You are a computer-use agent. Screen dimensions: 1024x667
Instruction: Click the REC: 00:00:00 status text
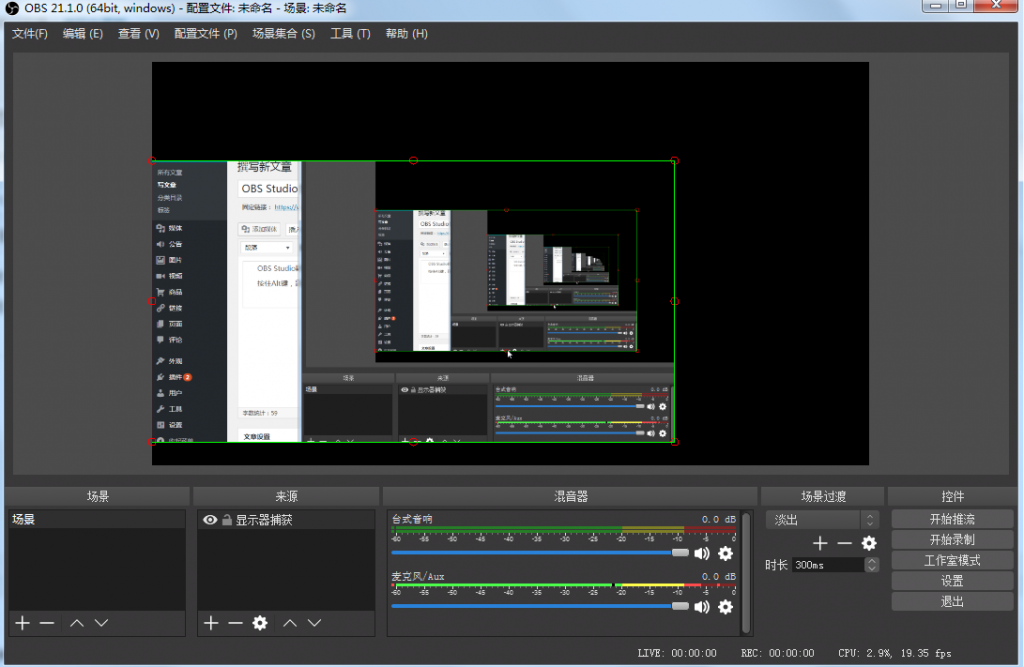point(778,653)
